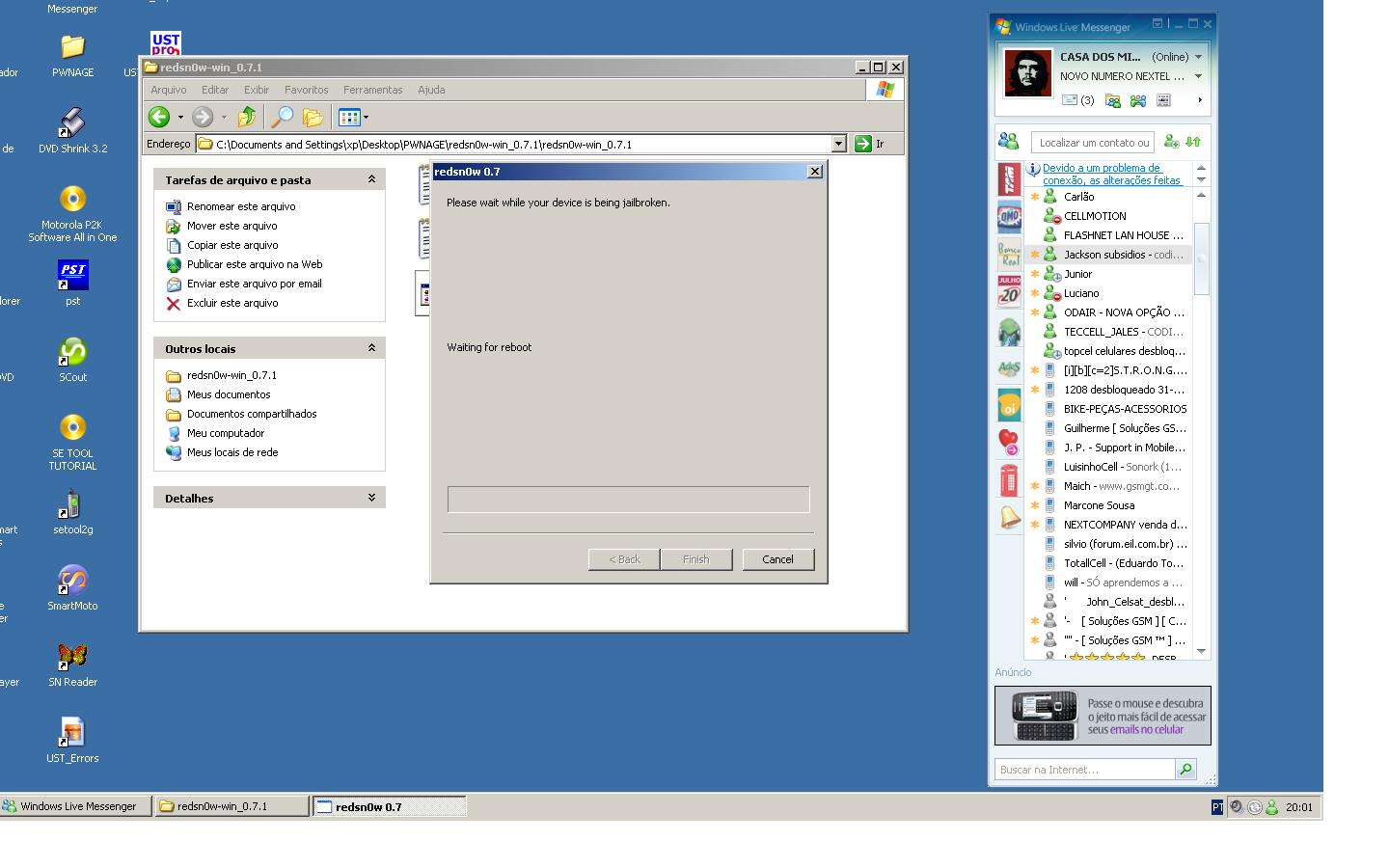Open PWNAGE folder on desktop

tap(72, 56)
